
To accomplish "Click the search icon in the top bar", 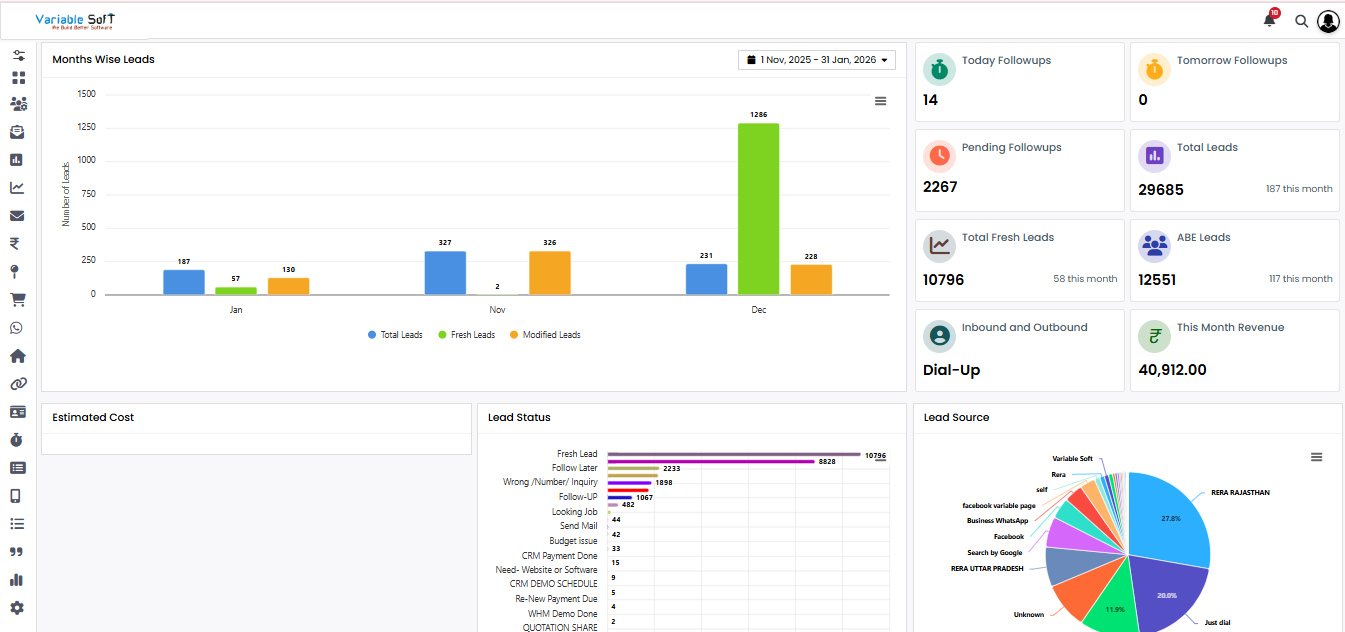I will pos(1300,20).
